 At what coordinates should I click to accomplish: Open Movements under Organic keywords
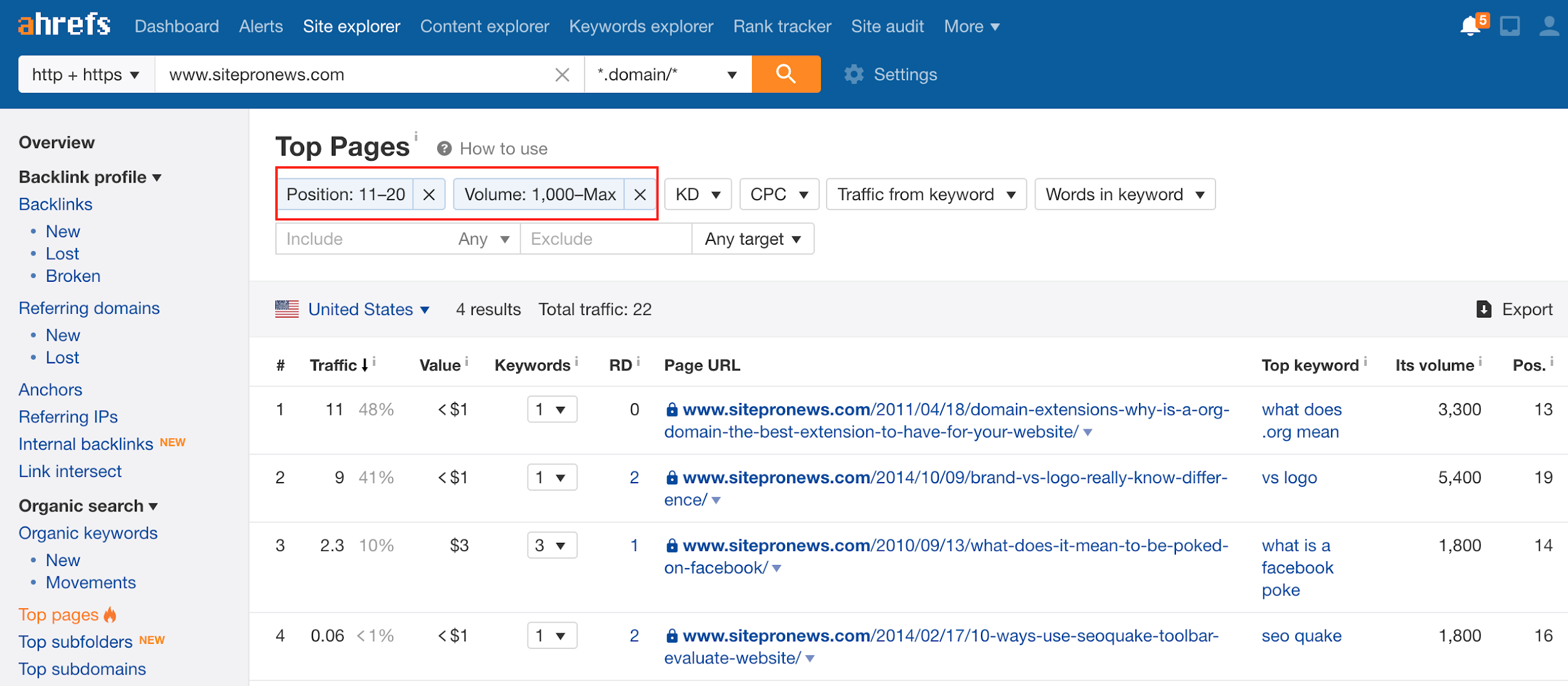(x=90, y=582)
